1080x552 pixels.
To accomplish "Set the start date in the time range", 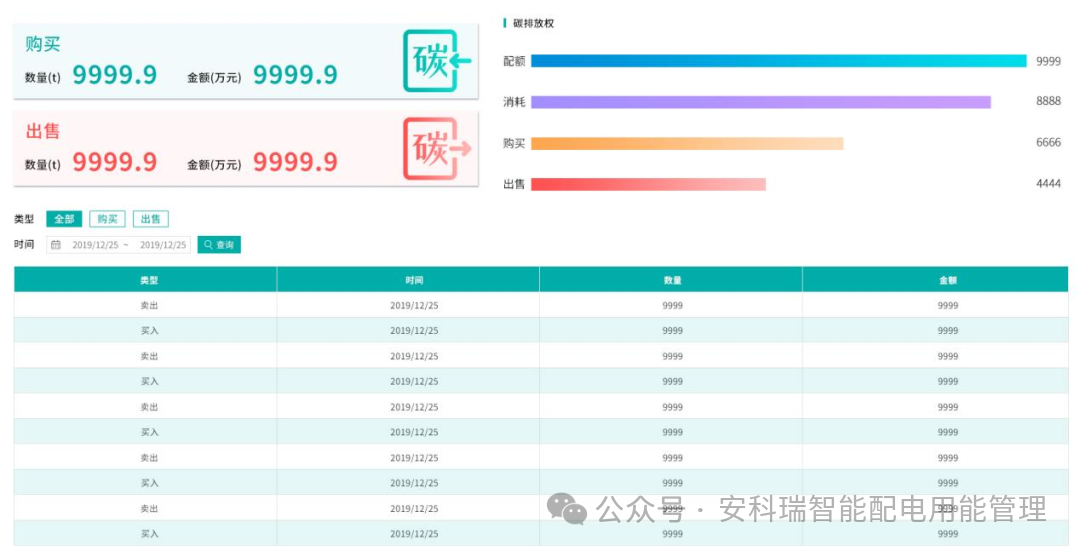I will (x=96, y=245).
